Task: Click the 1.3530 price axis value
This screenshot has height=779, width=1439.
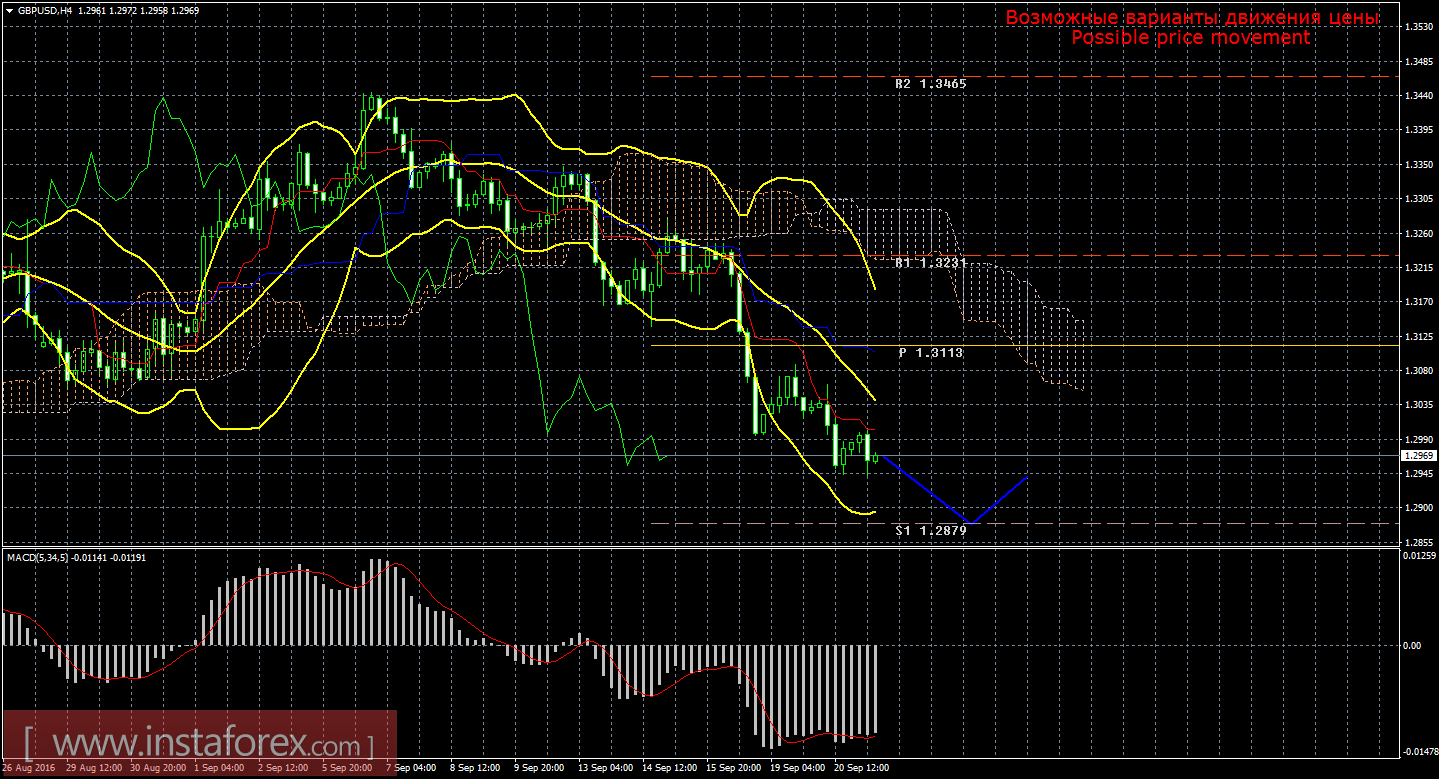Action: [1419, 27]
